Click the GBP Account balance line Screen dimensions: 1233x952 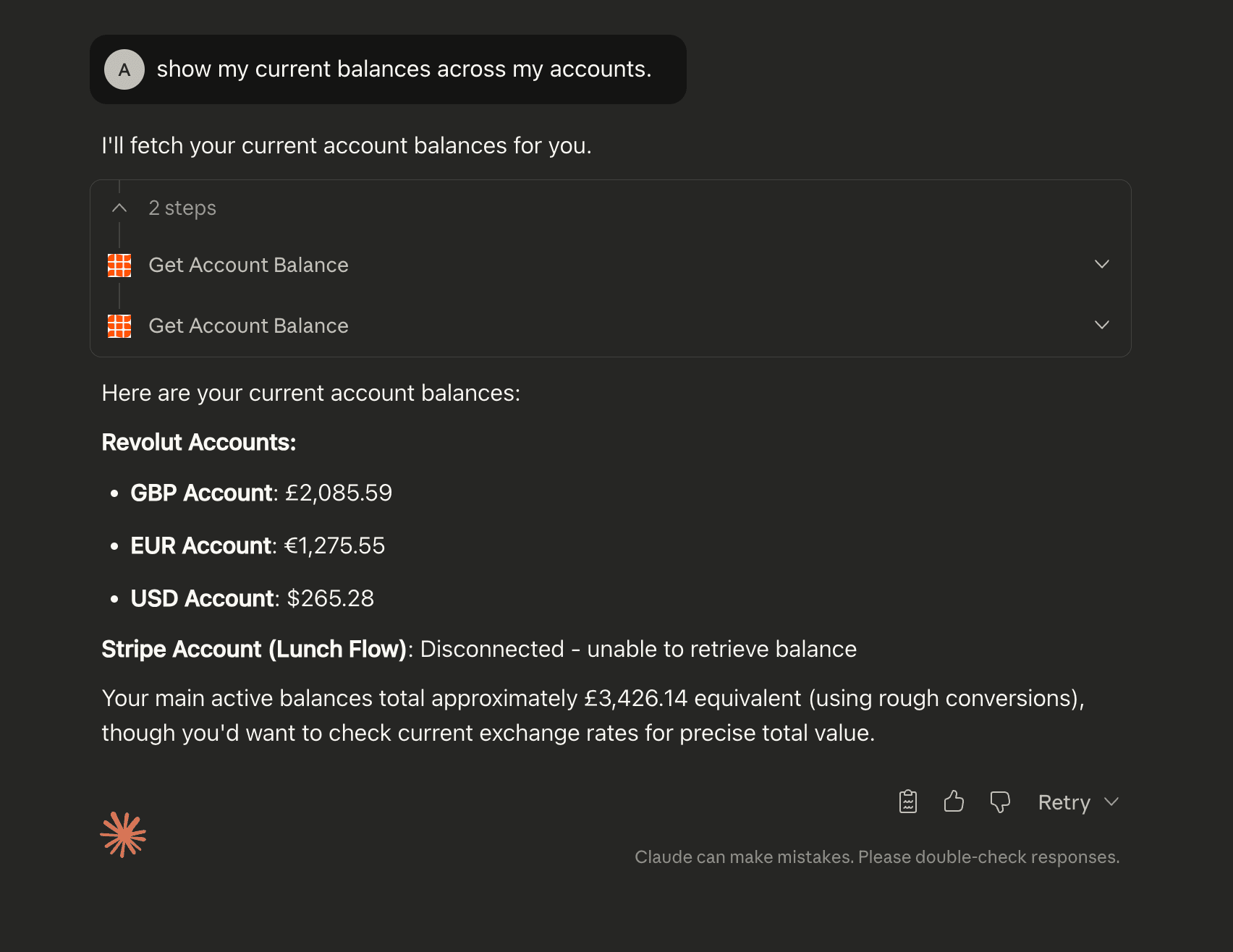click(x=261, y=493)
